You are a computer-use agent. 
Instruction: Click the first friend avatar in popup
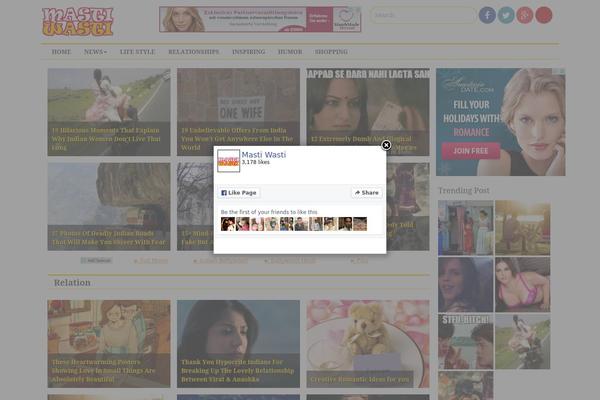tap(228, 224)
